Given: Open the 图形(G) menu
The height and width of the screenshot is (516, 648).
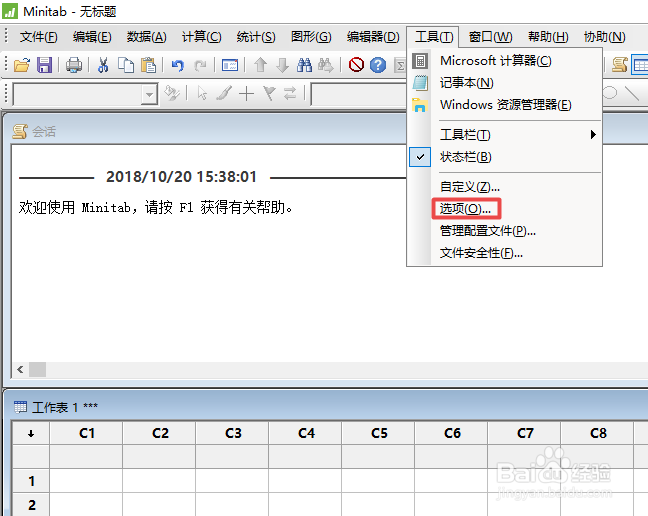Looking at the screenshot, I should tap(311, 37).
